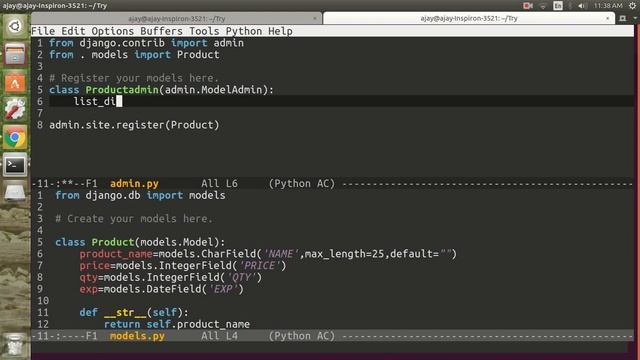This screenshot has height=360, width=640.
Task: Click the product_name CharField line
Action: pyautogui.click(x=268, y=254)
